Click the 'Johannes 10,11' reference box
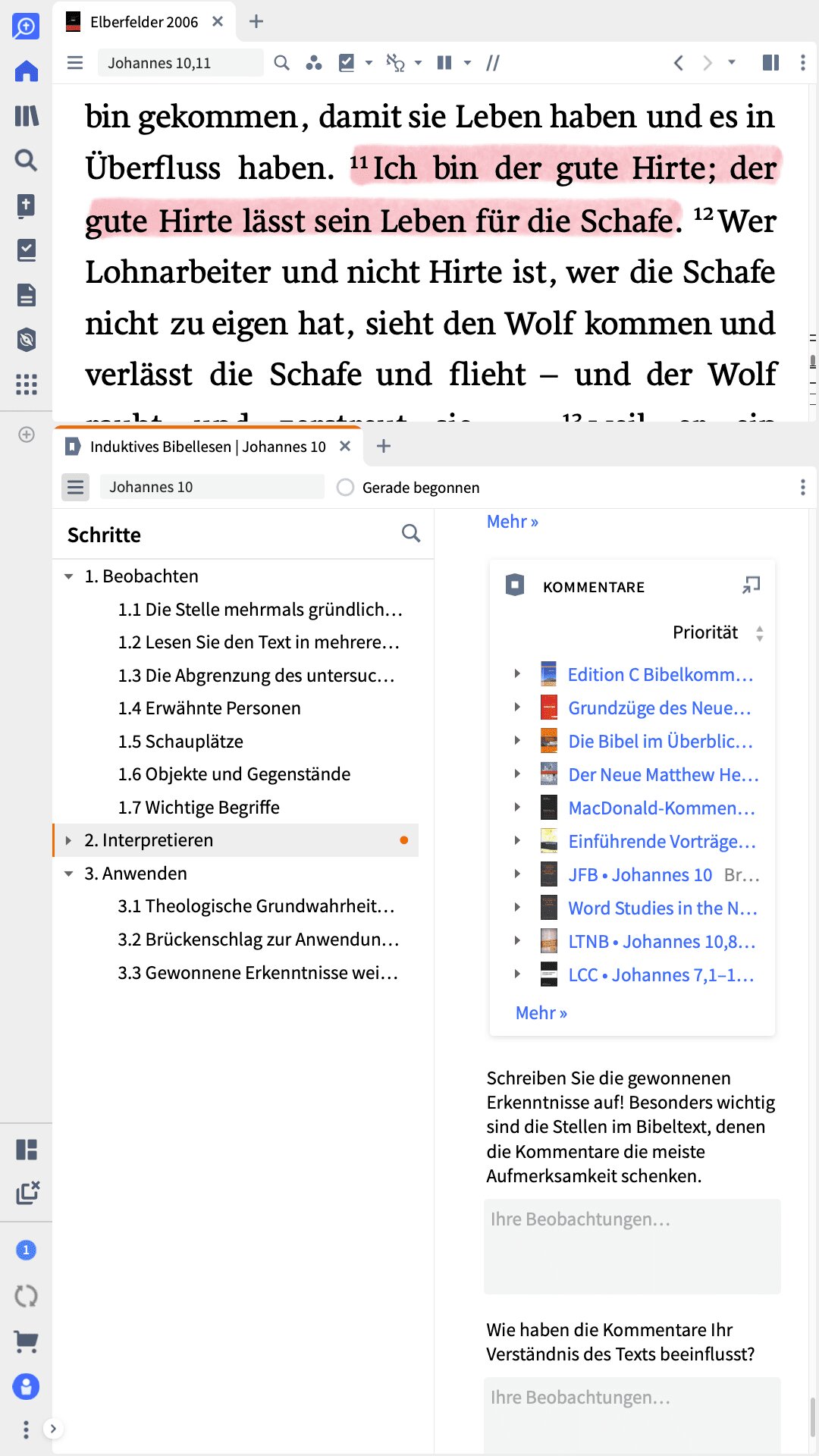819x1456 pixels. point(180,63)
